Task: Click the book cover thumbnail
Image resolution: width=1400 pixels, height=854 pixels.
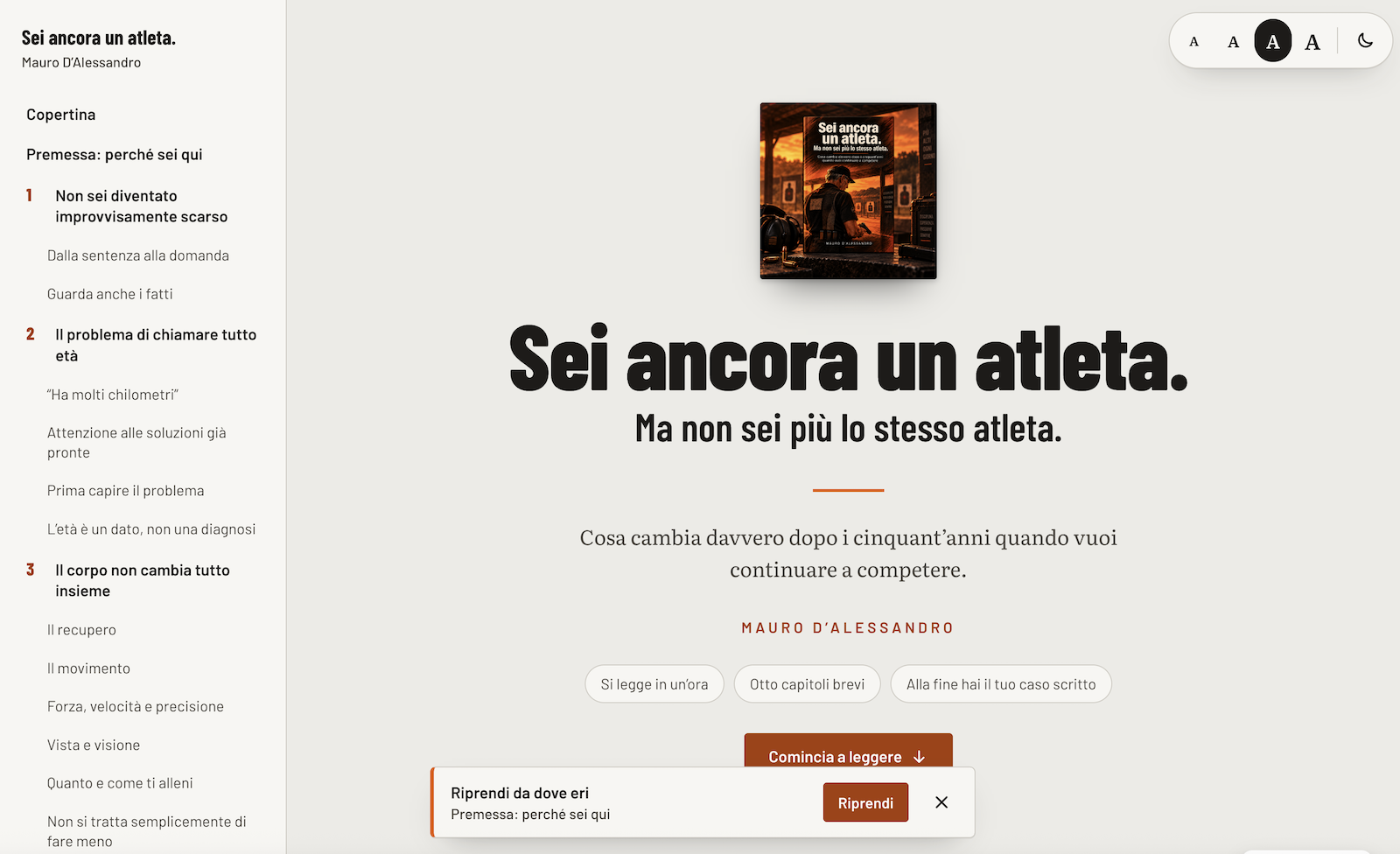Action: (848, 191)
